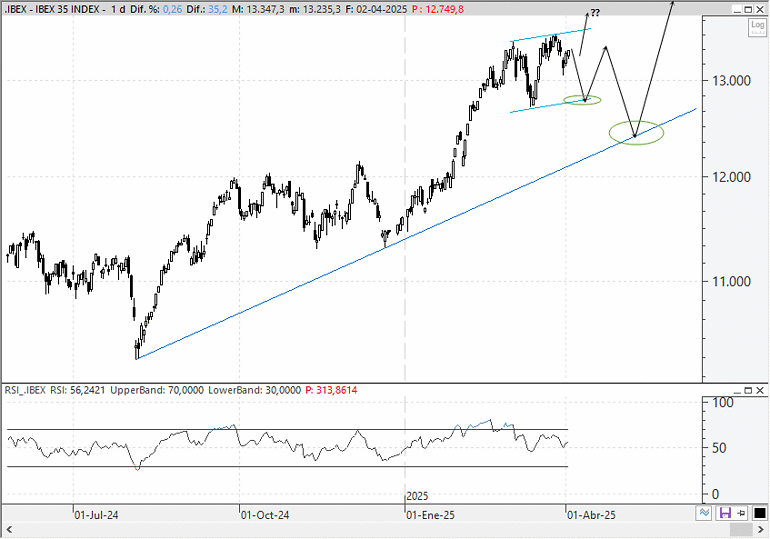770x539 pixels.
Task: Click the purple floppy disk save icon
Action: (x=724, y=513)
